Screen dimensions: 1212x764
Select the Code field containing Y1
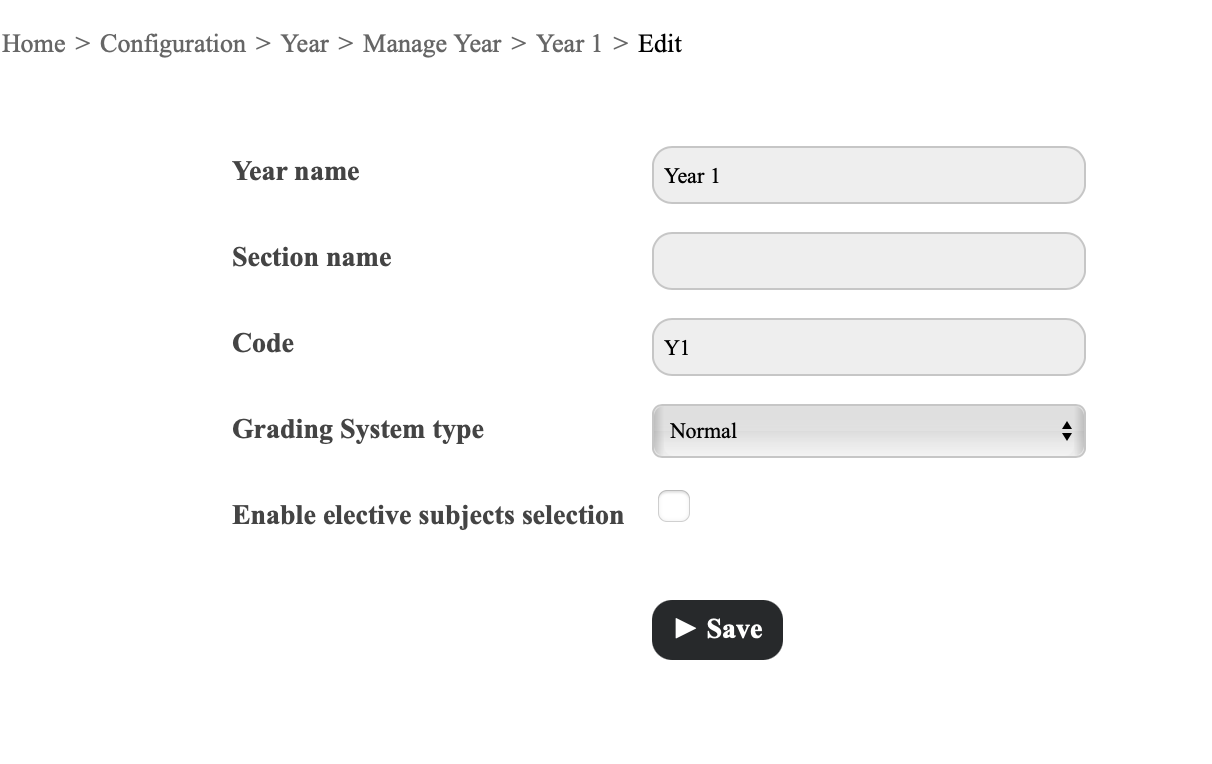869,347
